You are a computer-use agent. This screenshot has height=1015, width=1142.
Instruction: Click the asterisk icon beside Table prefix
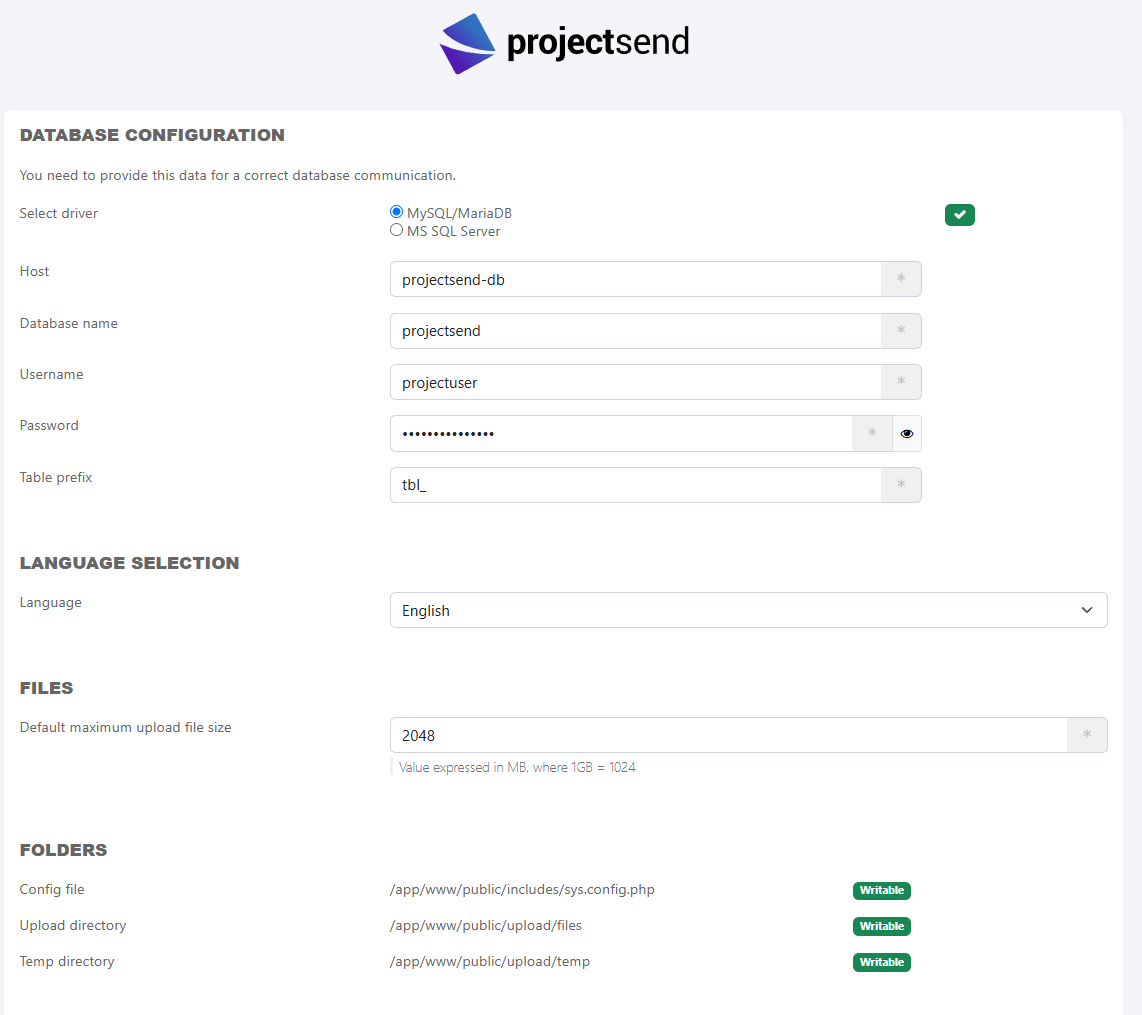coord(901,485)
